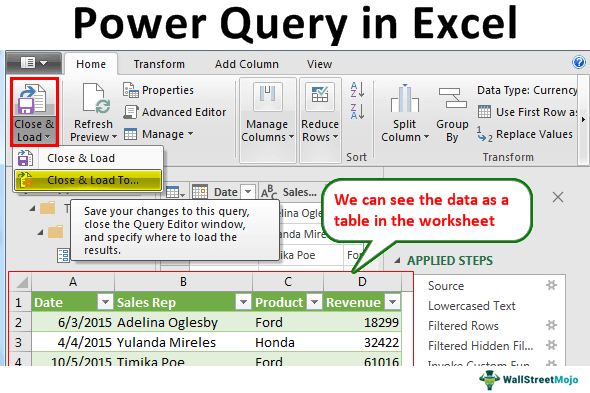Open settings gear for Filtered Rows step
The width and height of the screenshot is (590, 393).
coord(551,325)
